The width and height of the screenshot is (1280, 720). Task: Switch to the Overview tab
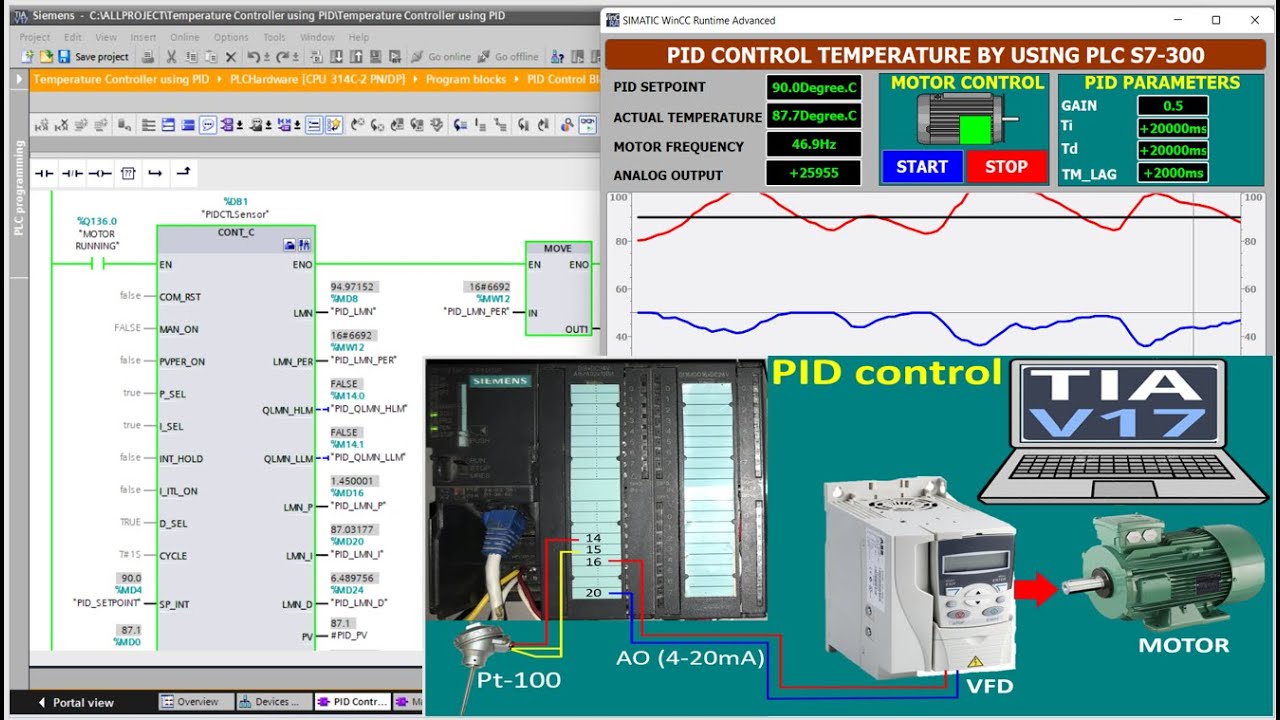pos(197,702)
